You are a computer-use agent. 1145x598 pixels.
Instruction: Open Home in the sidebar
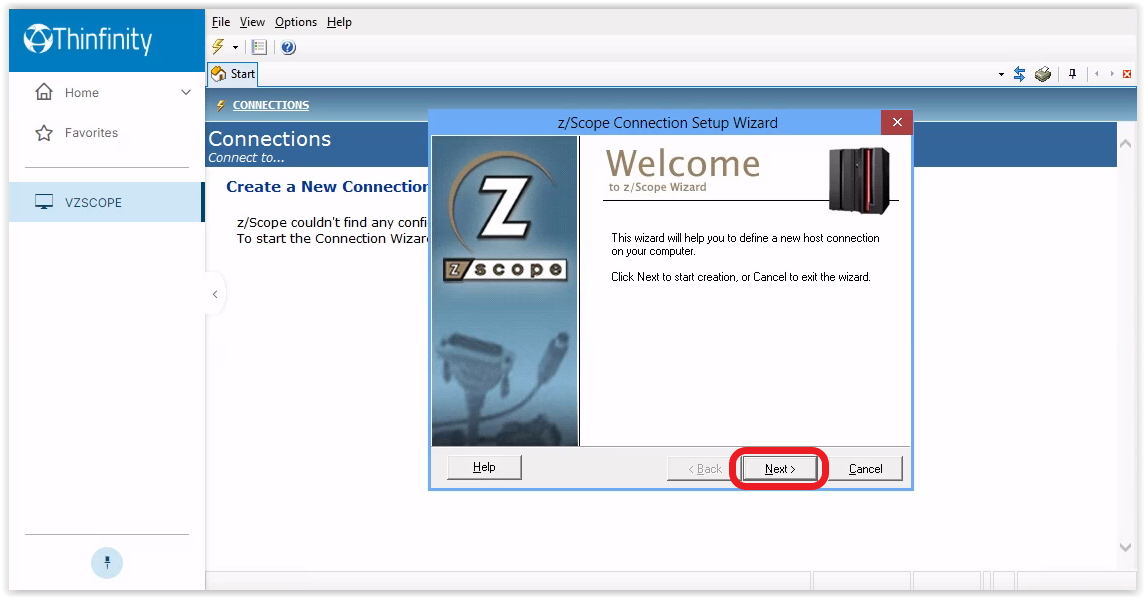pos(82,93)
